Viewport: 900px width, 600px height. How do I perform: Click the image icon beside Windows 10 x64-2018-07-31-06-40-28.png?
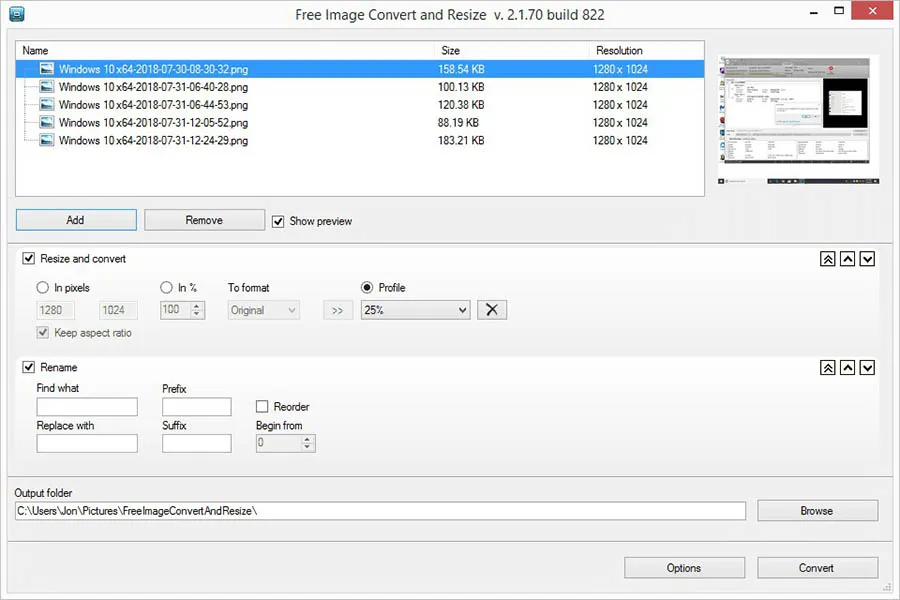[46, 87]
